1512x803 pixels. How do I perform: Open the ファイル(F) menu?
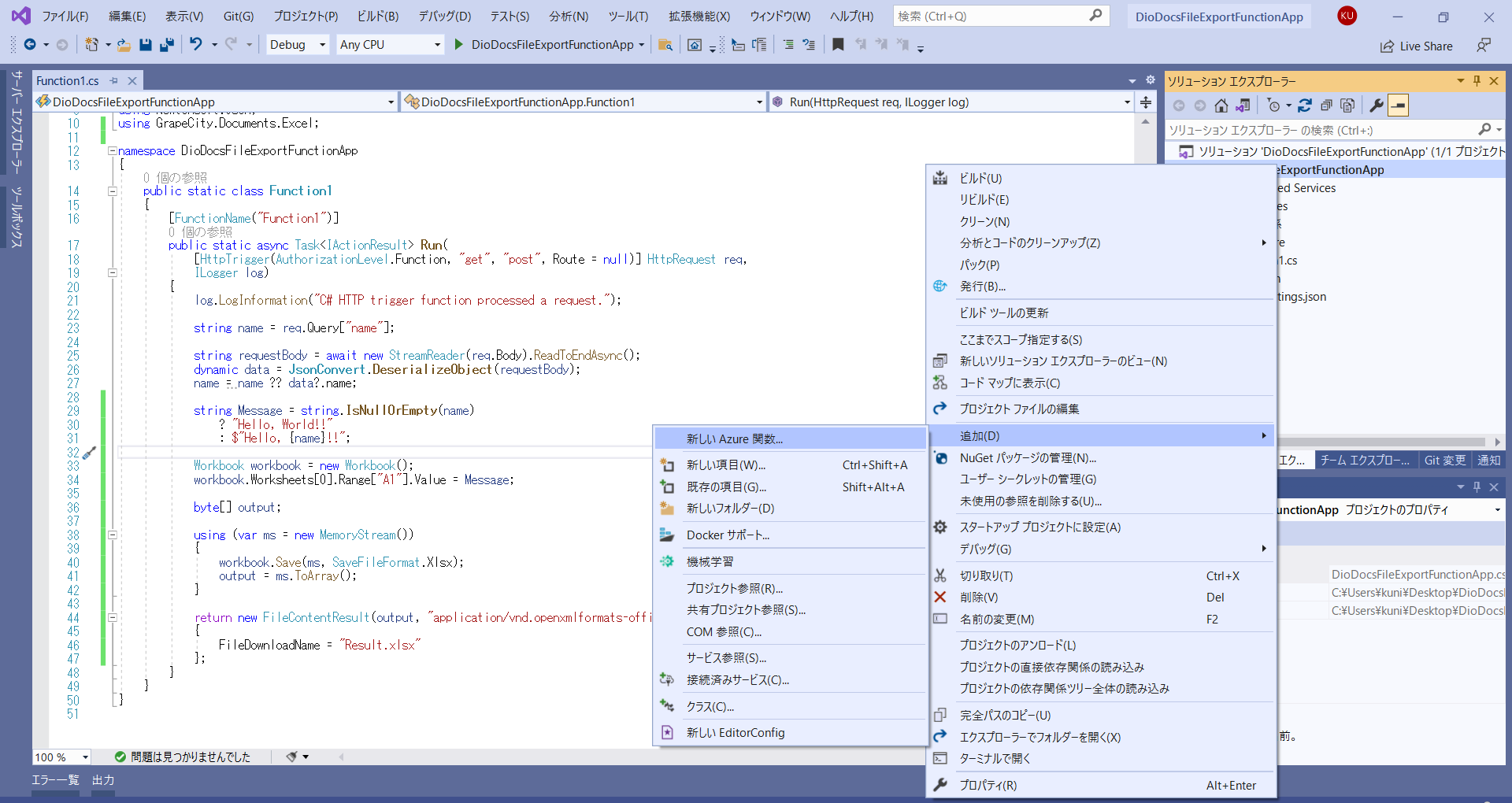pos(65,16)
